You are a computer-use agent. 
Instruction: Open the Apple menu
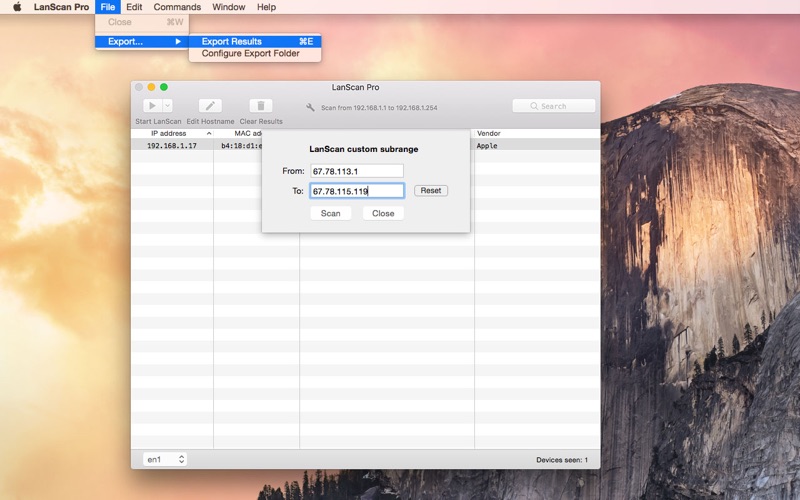pos(17,7)
